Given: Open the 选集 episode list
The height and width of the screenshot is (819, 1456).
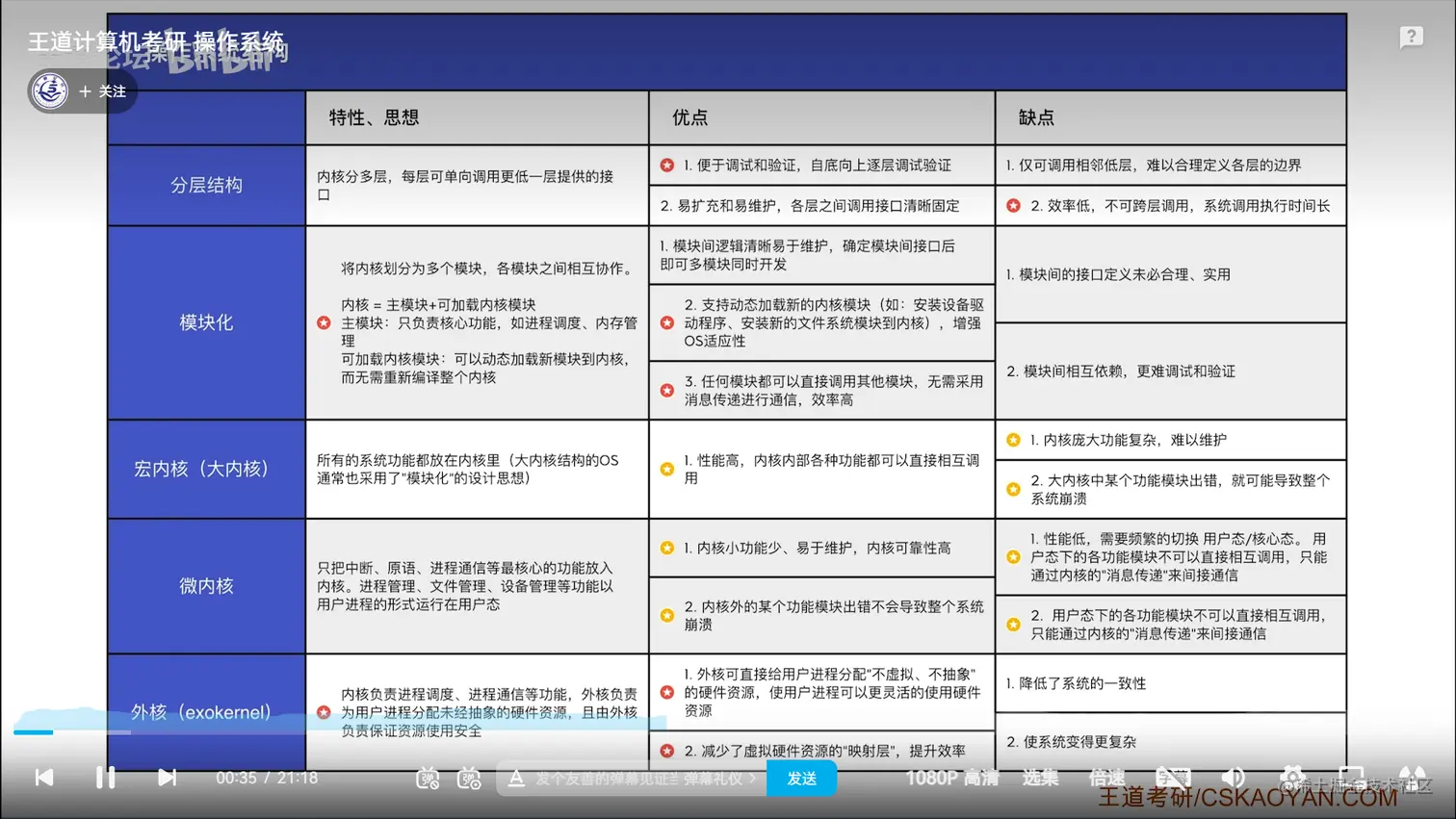Looking at the screenshot, I should (1040, 778).
